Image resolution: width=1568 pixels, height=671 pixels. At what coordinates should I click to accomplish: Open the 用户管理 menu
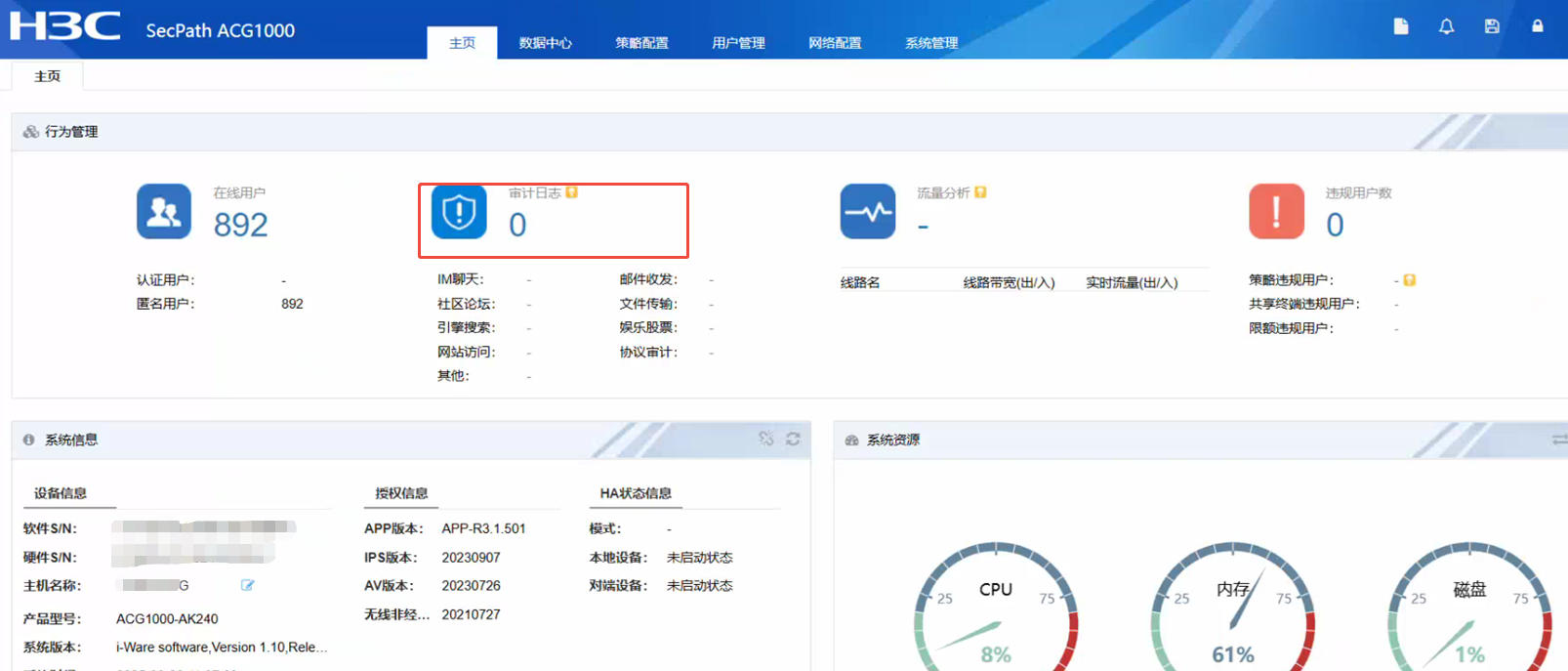738,43
